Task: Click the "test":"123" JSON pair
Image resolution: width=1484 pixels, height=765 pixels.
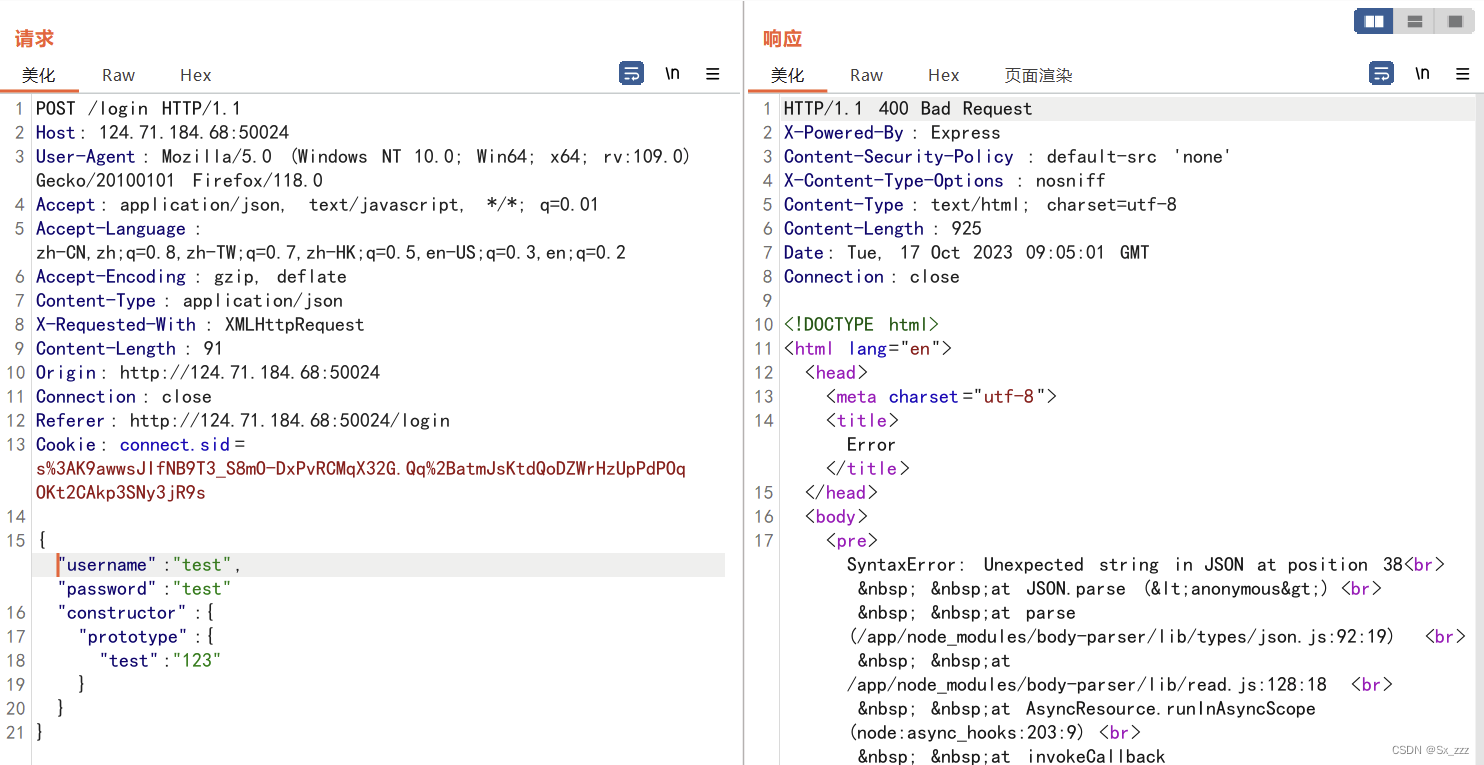Action: coord(160,661)
